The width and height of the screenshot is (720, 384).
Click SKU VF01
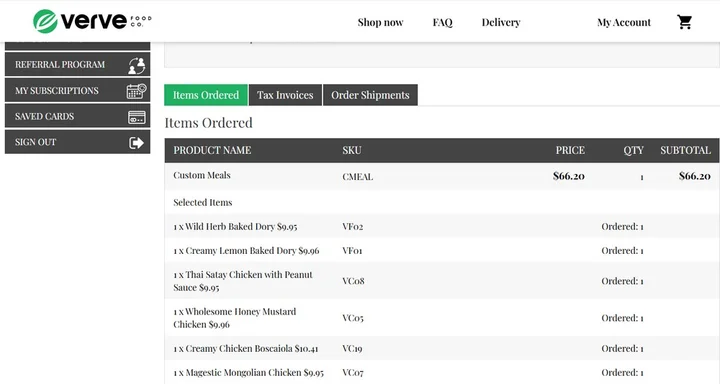(x=352, y=251)
